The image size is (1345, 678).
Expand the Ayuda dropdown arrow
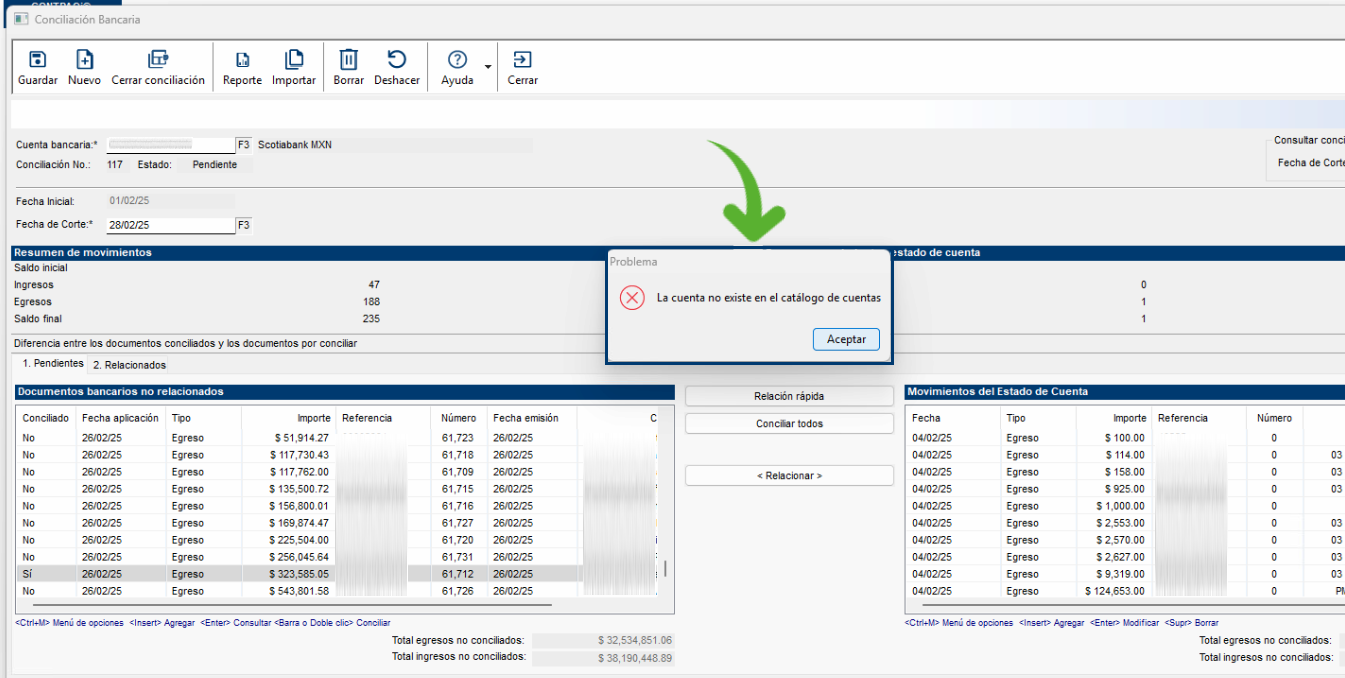point(487,68)
